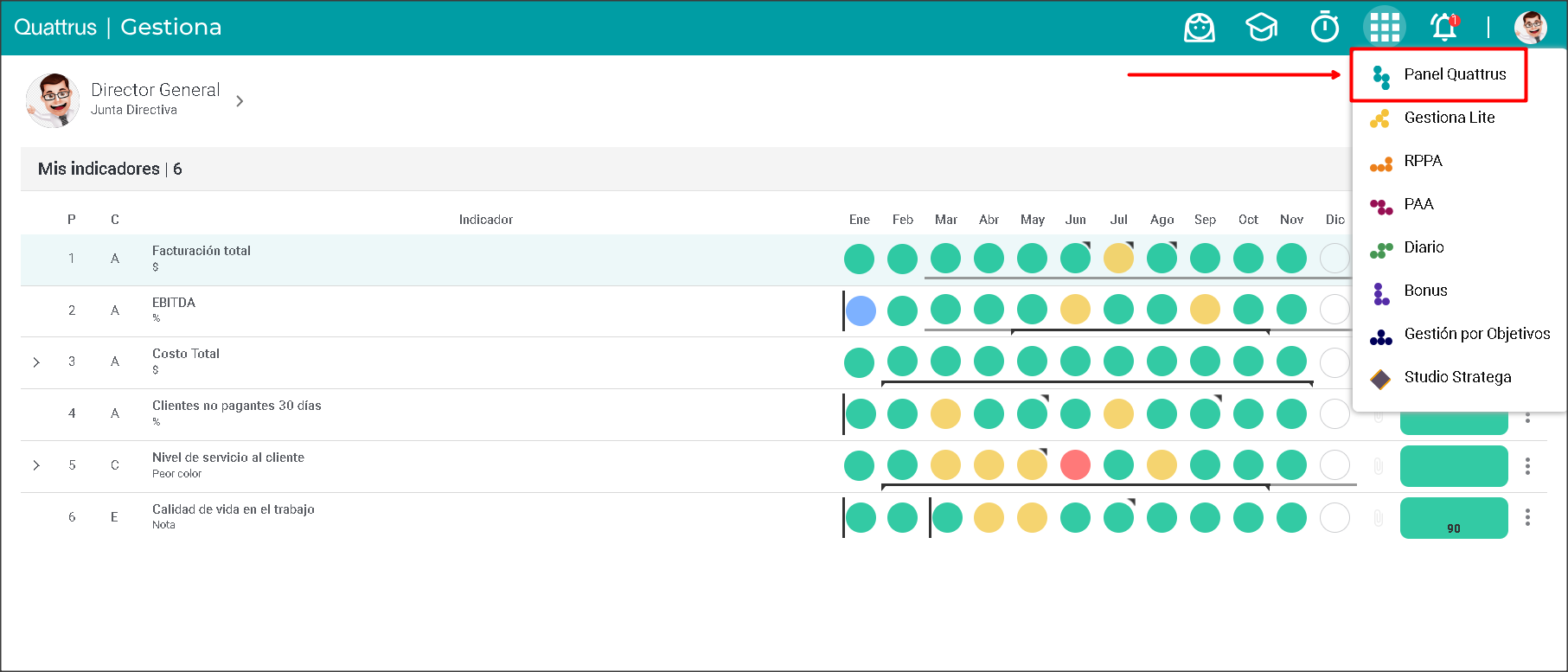This screenshot has height=672, width=1568.
Task: Select Gestiona Lite from the apps menu
Action: pos(1449,118)
